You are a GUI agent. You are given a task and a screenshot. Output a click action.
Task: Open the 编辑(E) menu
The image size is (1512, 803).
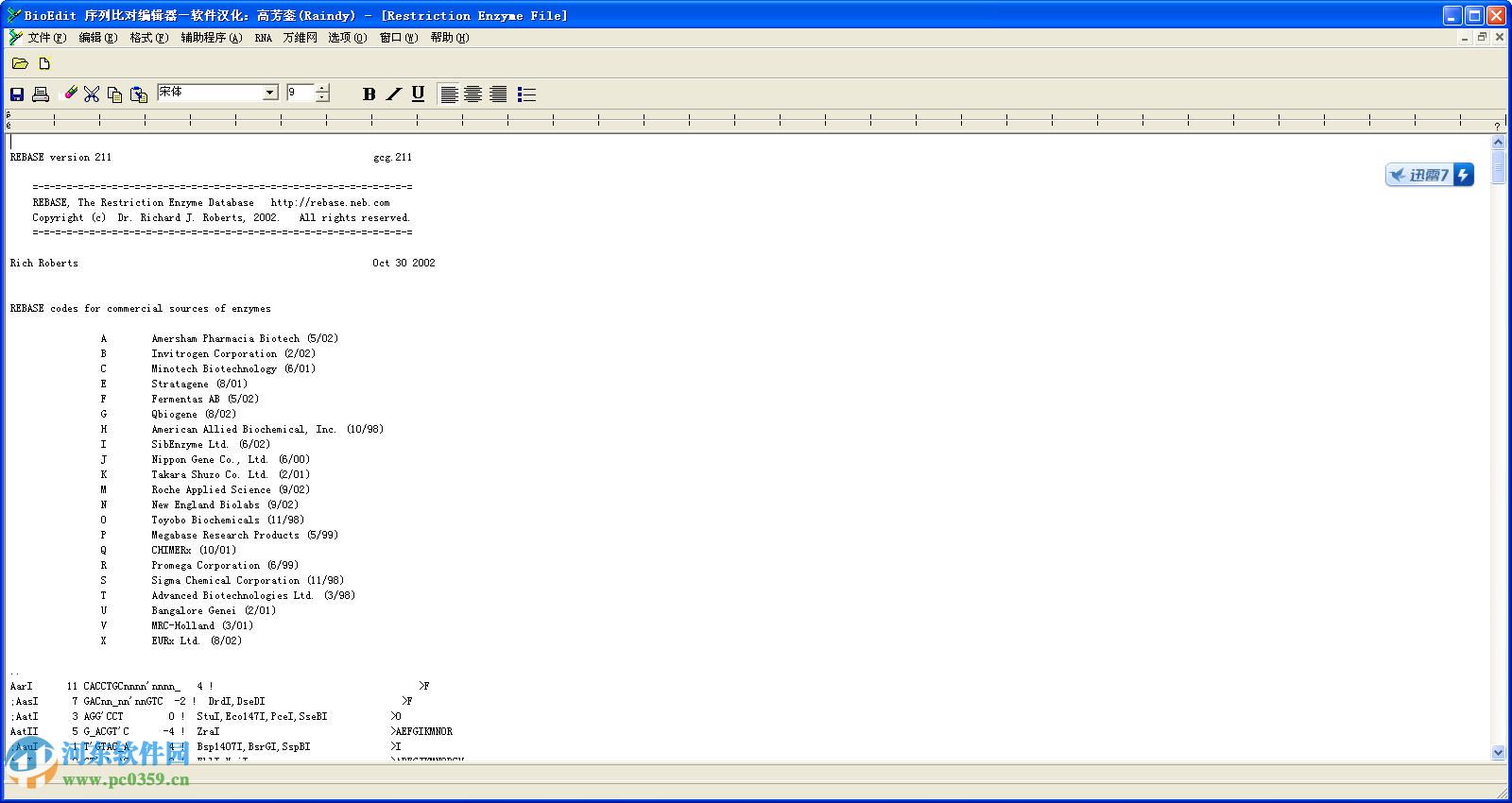click(97, 38)
